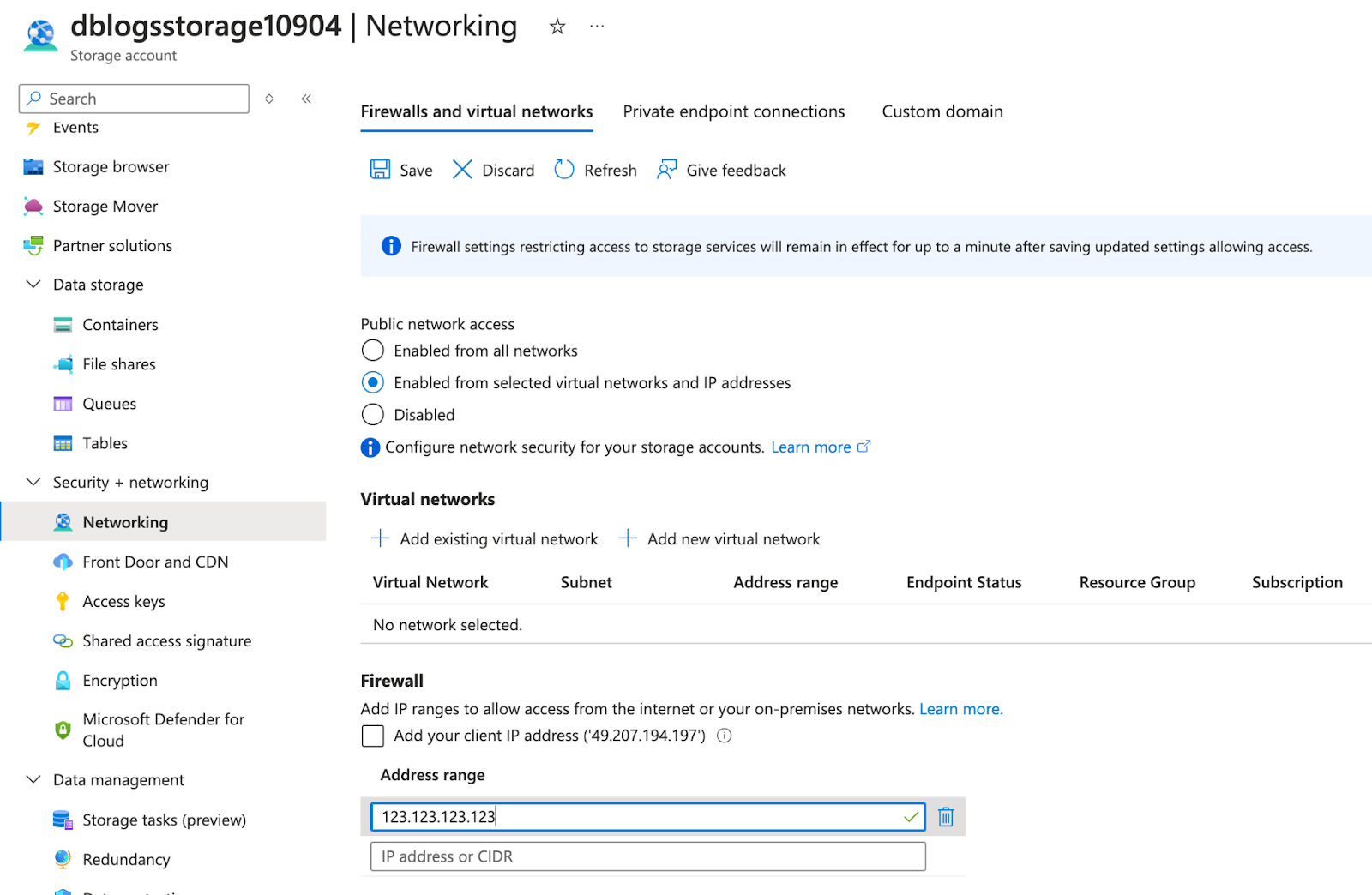
Task: Open Learn more link under Firewall
Action: 960,709
